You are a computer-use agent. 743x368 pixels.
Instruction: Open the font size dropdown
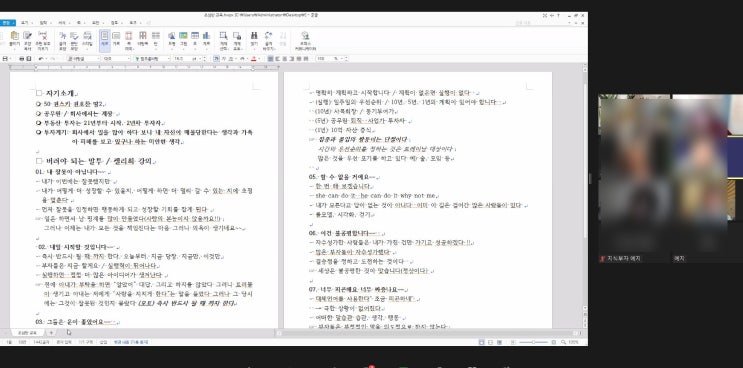point(188,59)
